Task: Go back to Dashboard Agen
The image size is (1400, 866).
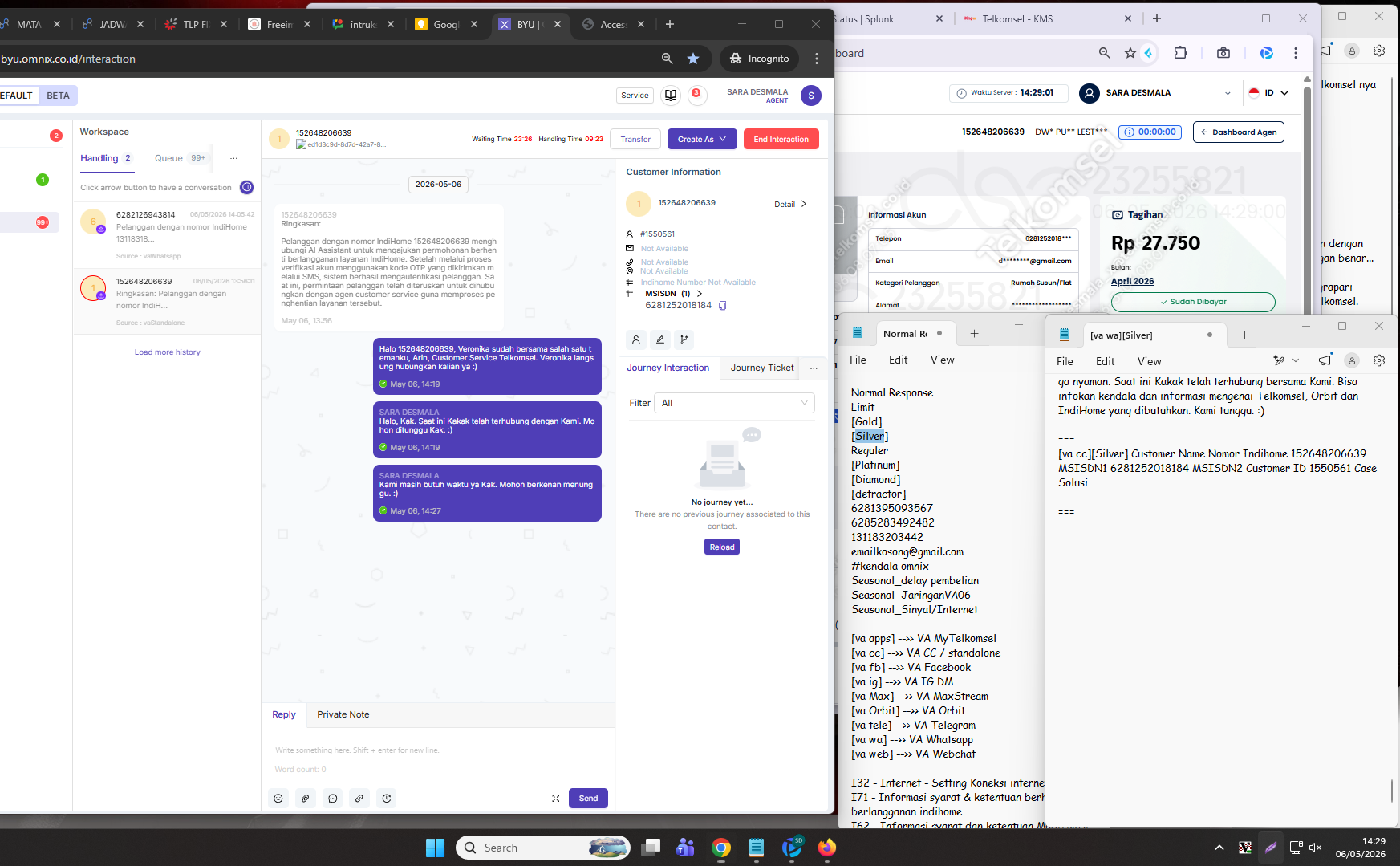Action: click(1238, 132)
